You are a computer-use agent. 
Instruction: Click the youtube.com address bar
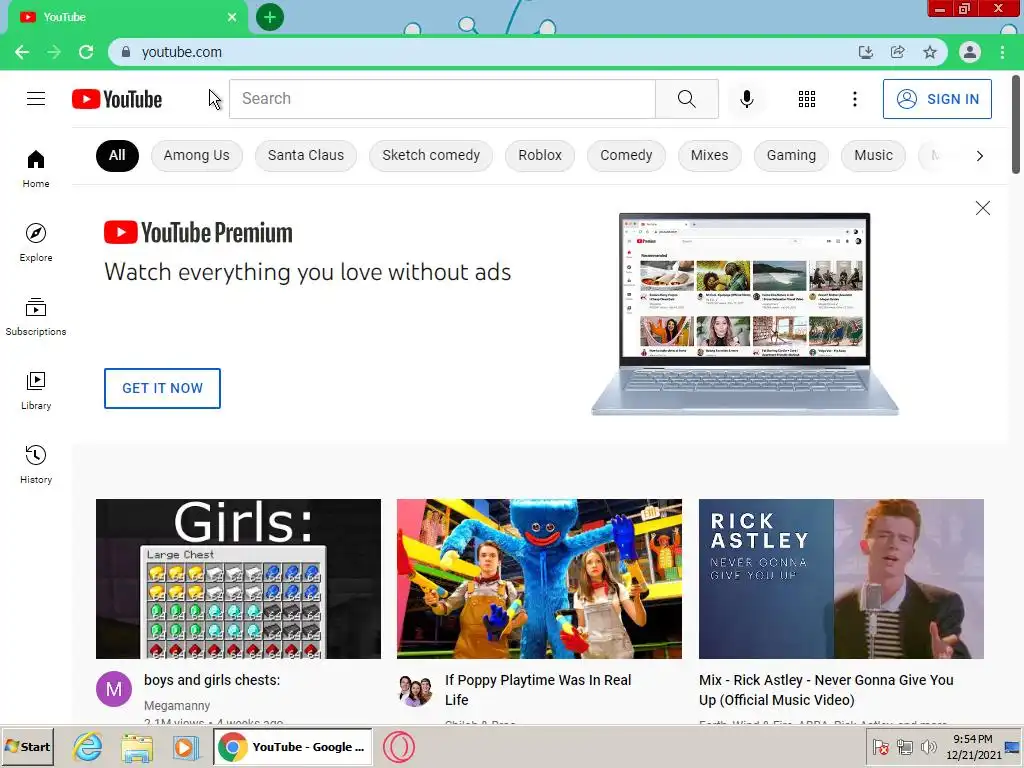click(x=483, y=52)
